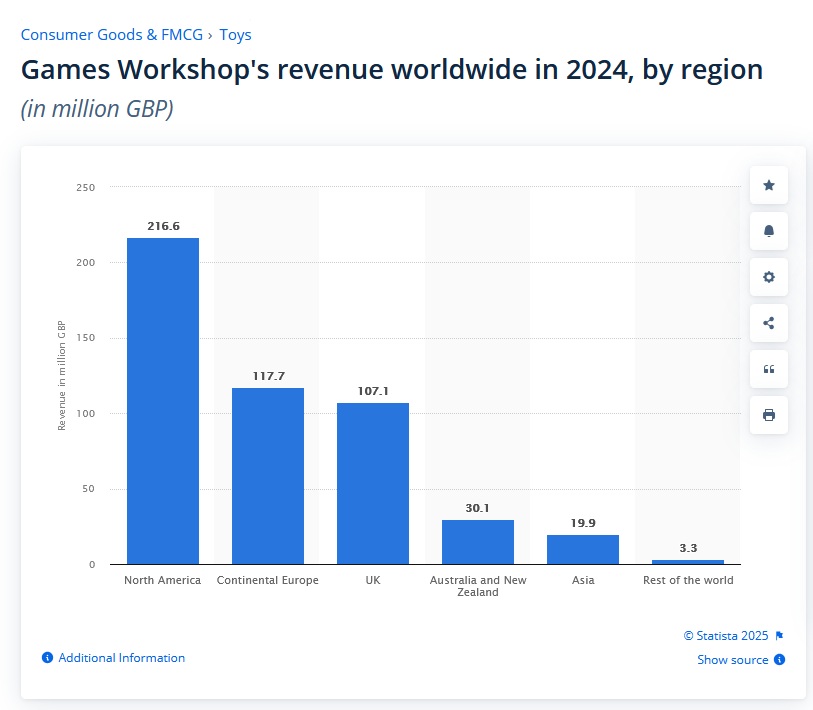Click the 107.1 value label

373,391
